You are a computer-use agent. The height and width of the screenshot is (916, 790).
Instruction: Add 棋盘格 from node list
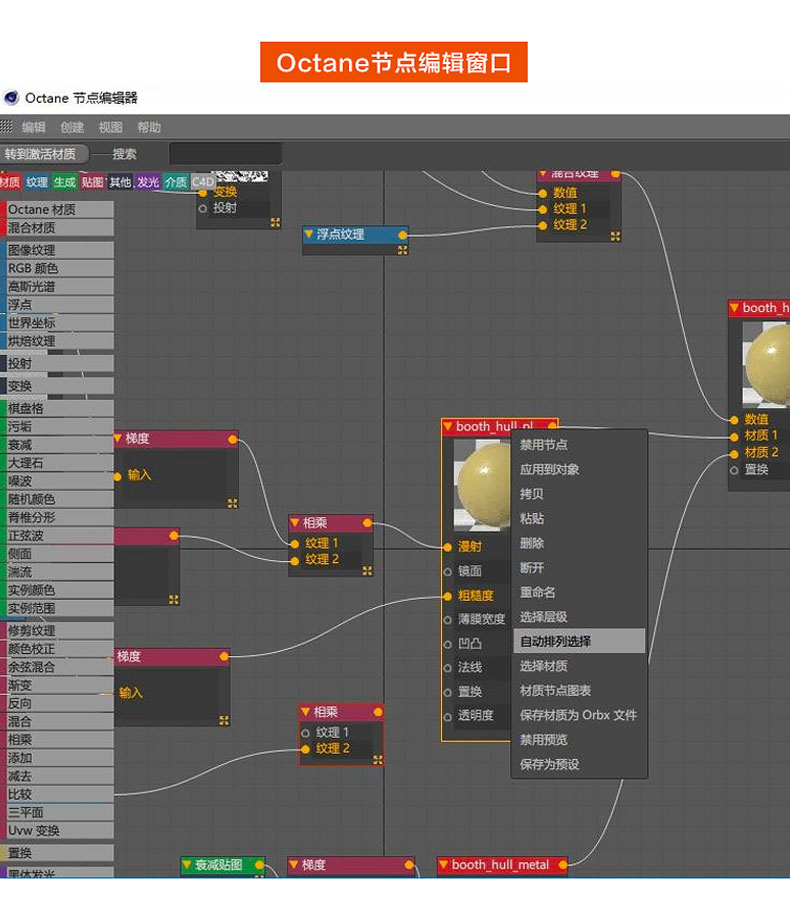point(57,408)
